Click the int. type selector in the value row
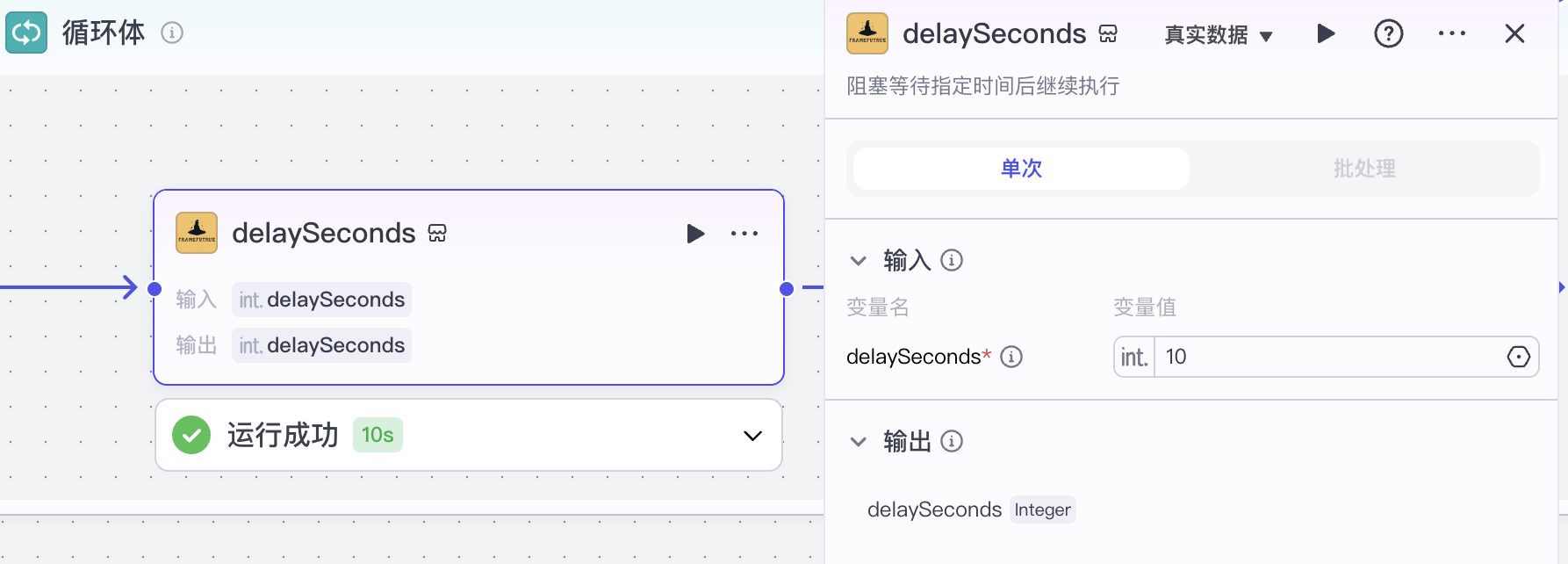Screen dimensions: 1568x564 click(x=1133, y=357)
